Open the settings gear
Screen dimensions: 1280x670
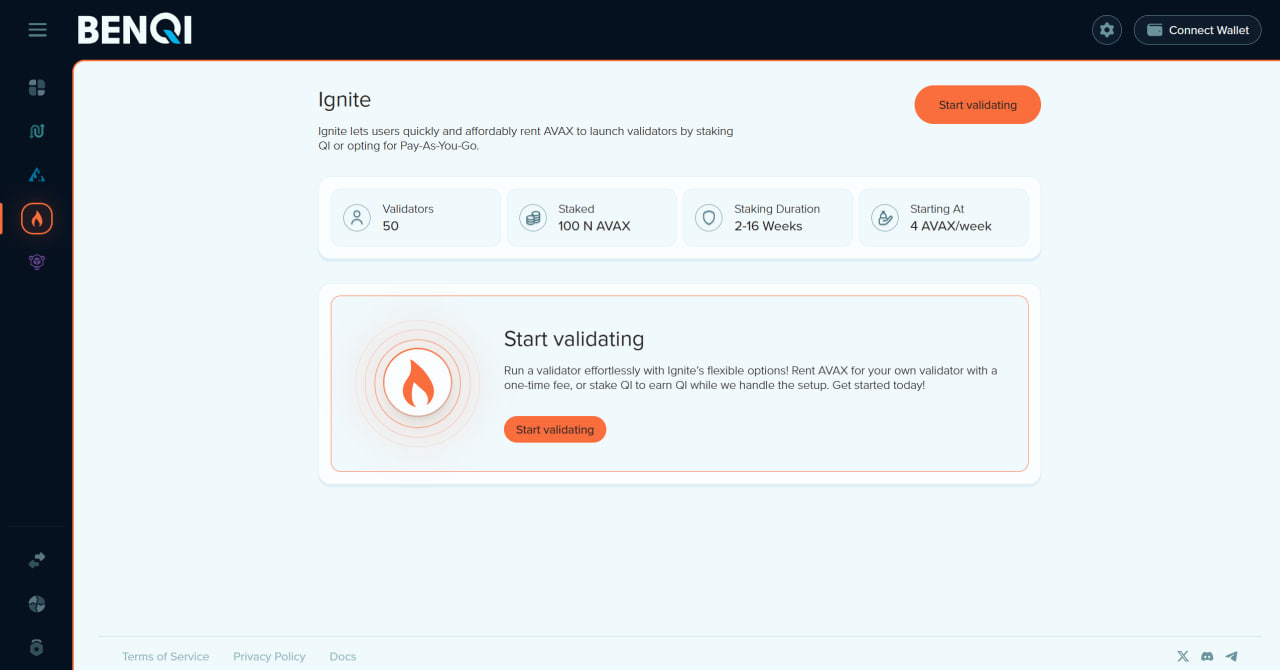click(1107, 30)
